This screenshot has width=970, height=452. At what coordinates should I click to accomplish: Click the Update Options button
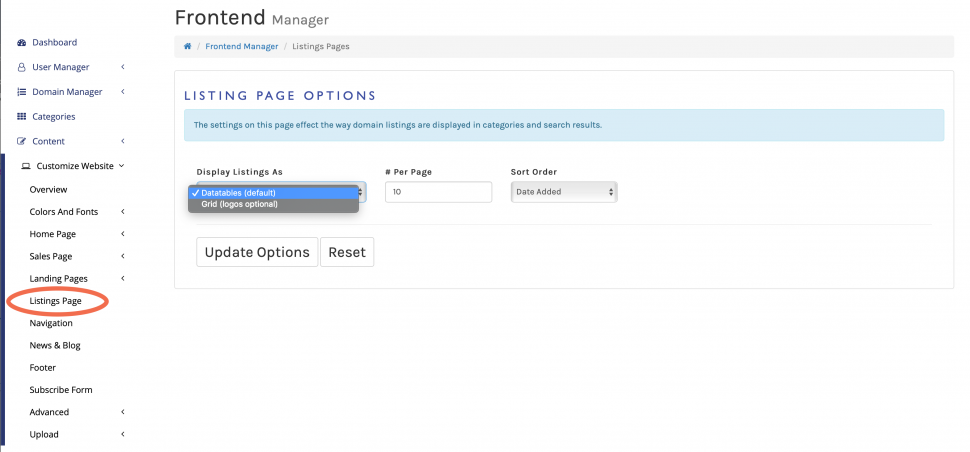point(257,252)
